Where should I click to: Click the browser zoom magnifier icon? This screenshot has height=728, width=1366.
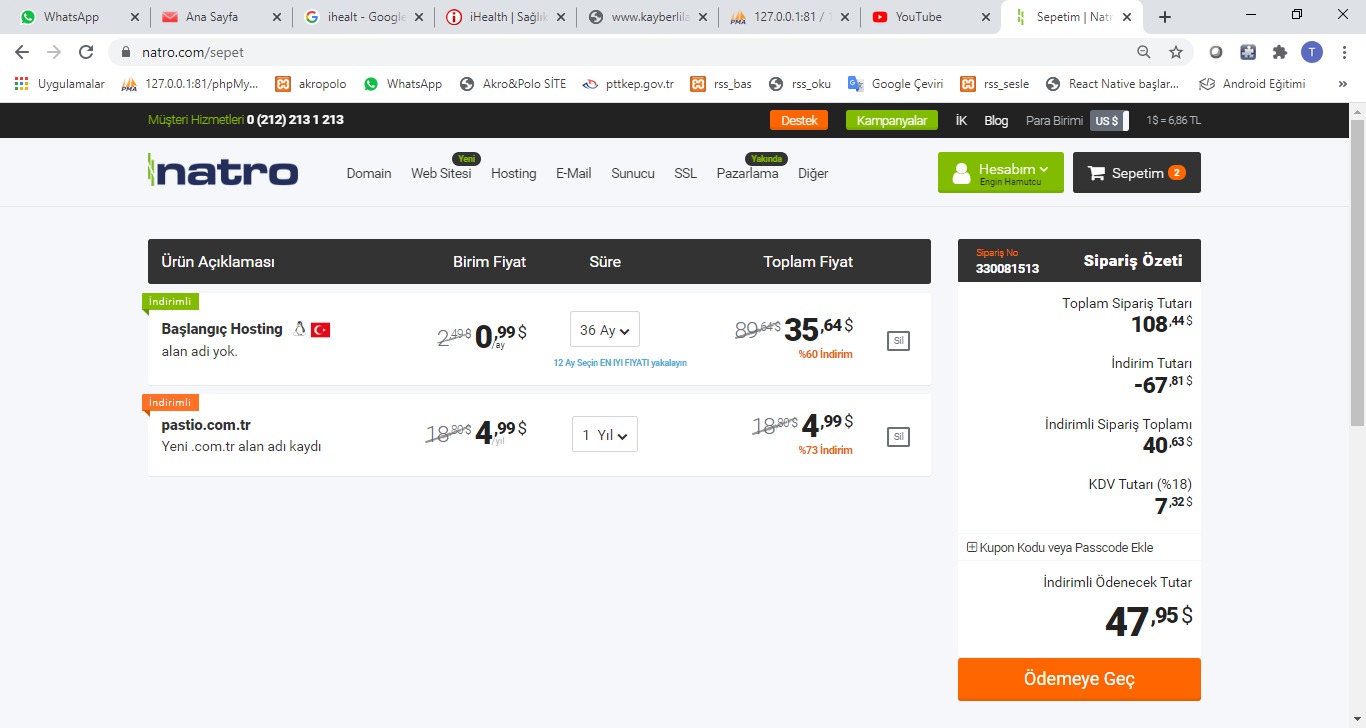click(x=1144, y=52)
